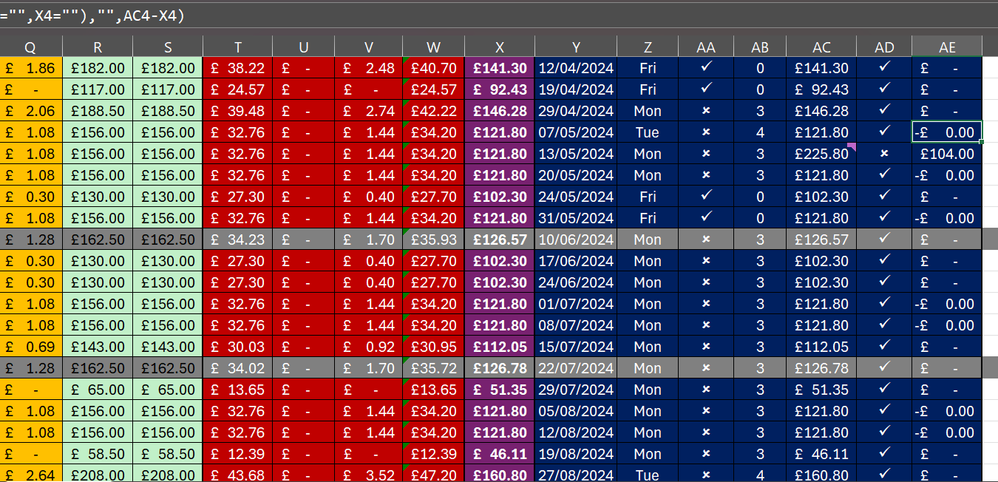The height and width of the screenshot is (482, 998).
Task: Select column header X
Action: (500, 47)
